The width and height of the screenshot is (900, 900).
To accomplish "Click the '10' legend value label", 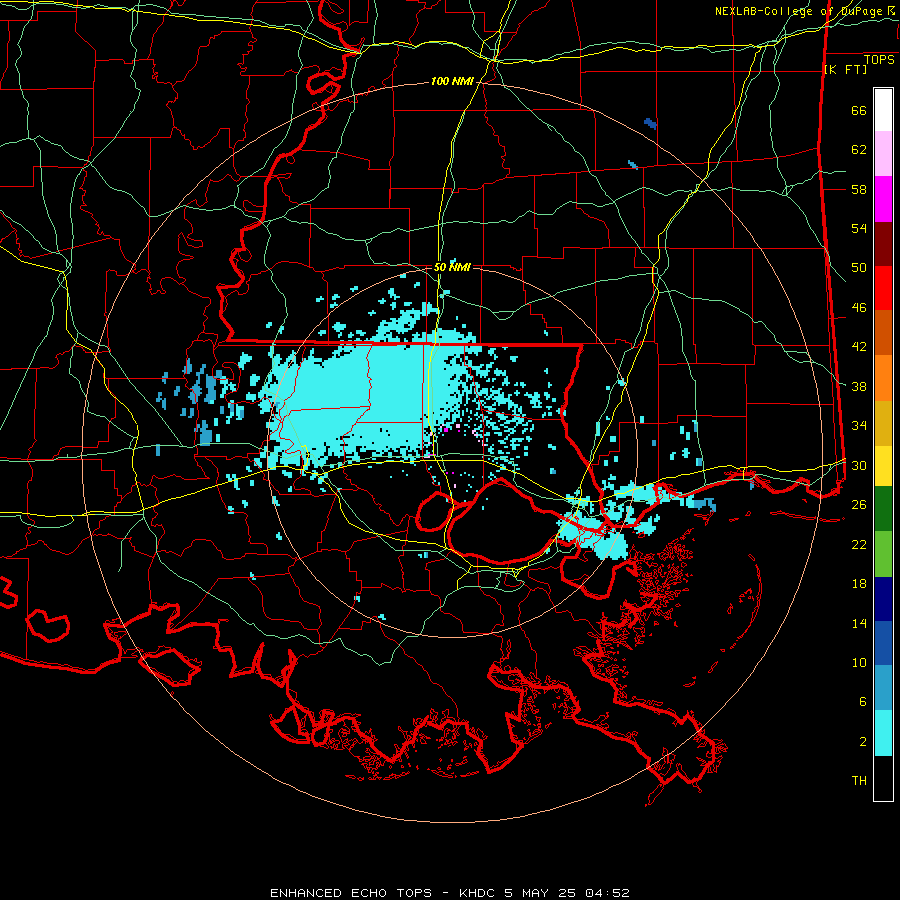I will click(859, 663).
